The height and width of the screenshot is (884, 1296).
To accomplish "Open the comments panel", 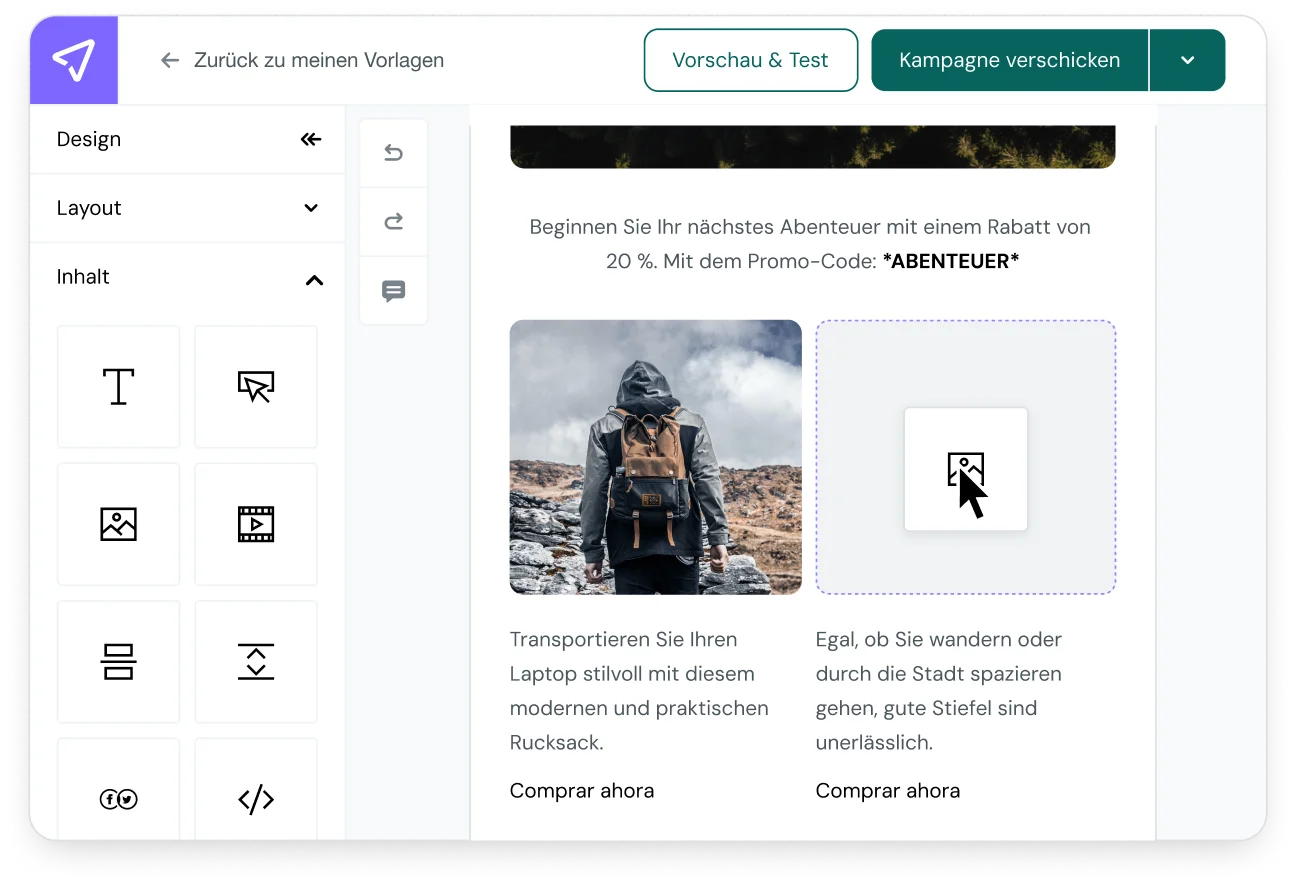I will (x=393, y=291).
